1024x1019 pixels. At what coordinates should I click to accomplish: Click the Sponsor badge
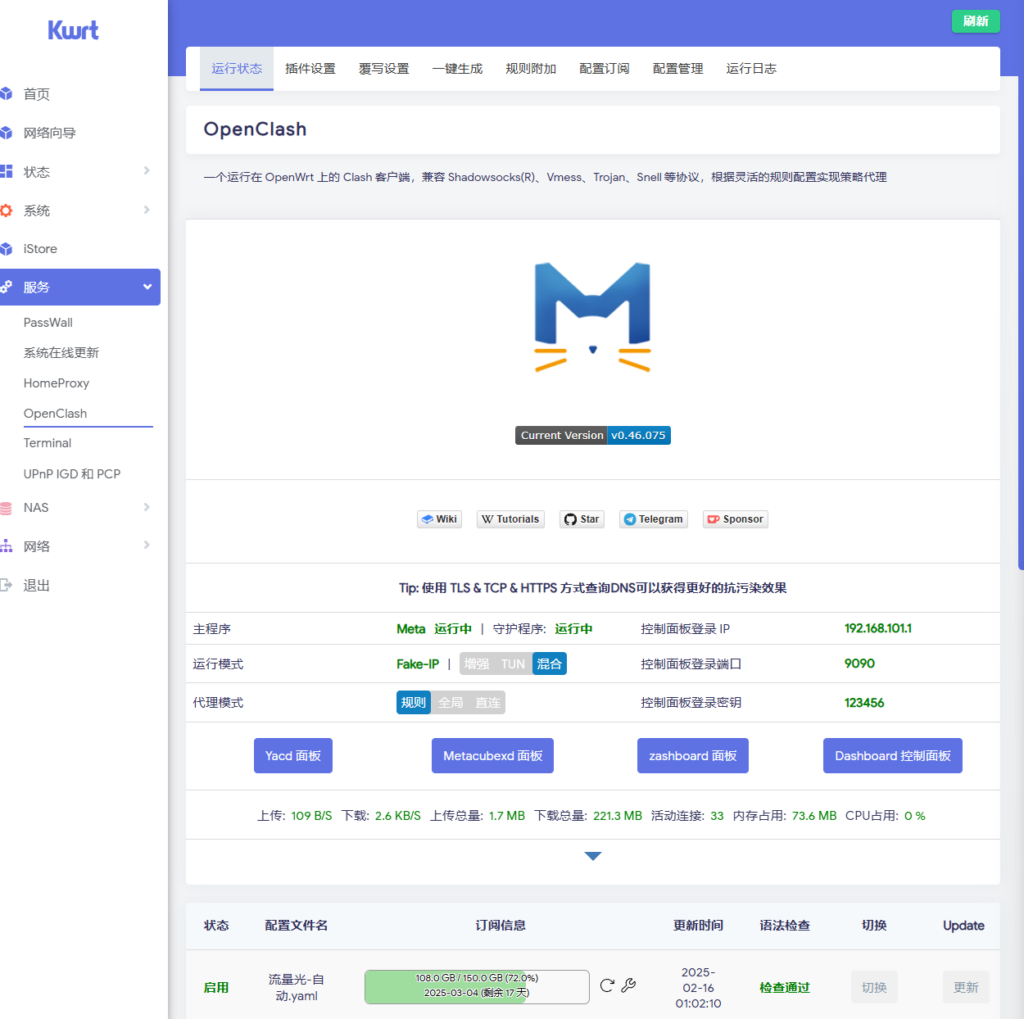point(735,519)
